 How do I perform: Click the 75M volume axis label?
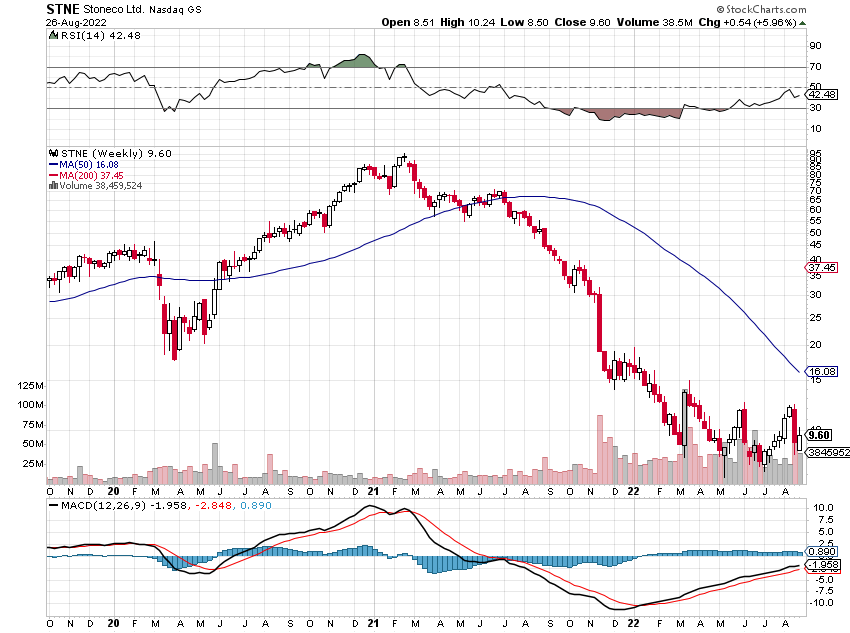(33, 424)
